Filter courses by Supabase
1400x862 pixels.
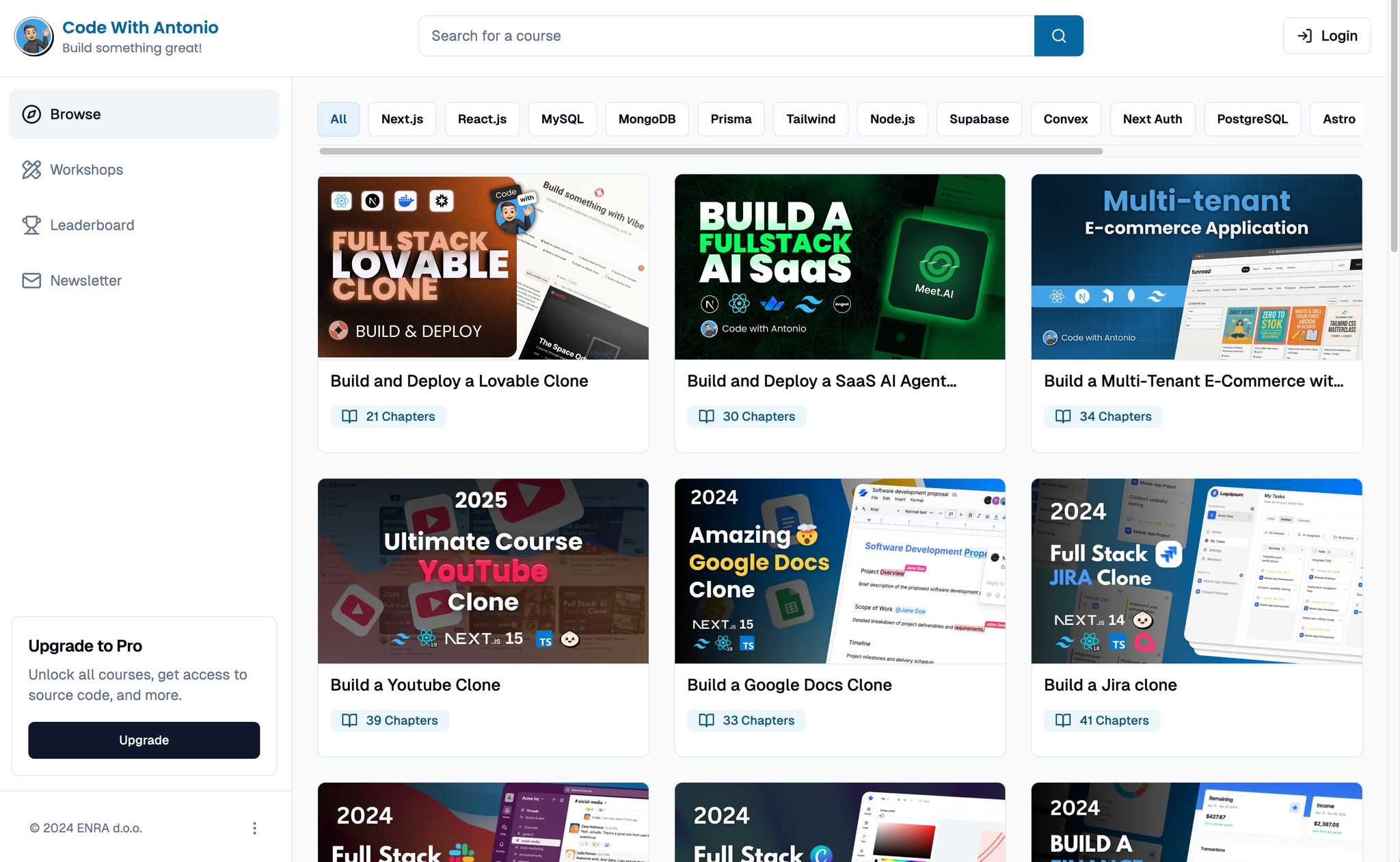(x=979, y=119)
